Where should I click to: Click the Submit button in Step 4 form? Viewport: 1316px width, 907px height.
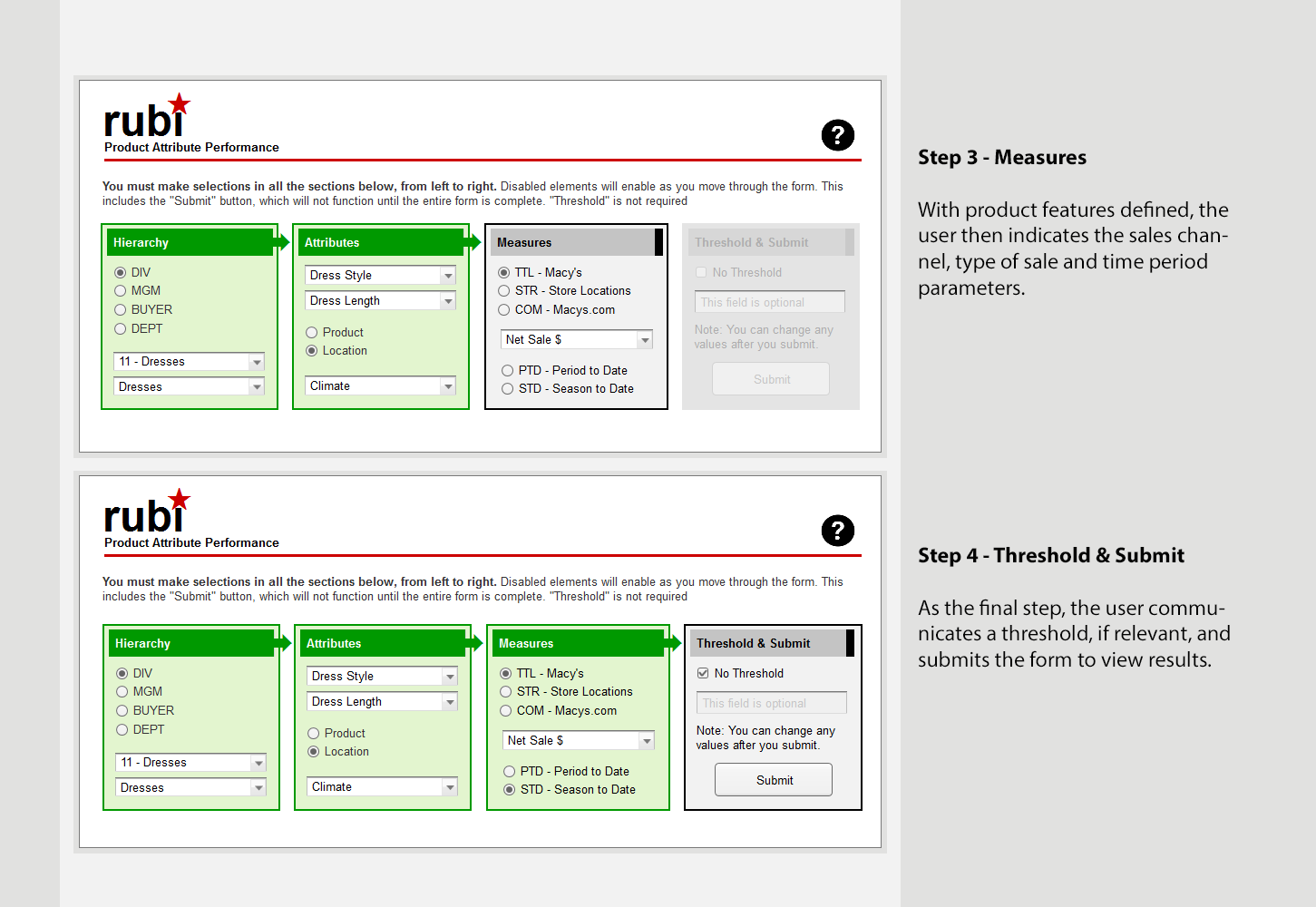point(774,780)
